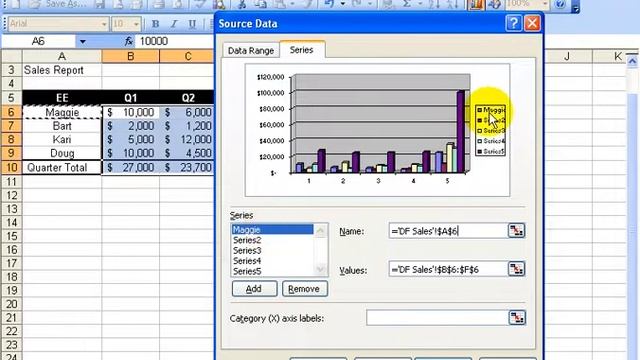Click the Bart name cell

coord(62,126)
